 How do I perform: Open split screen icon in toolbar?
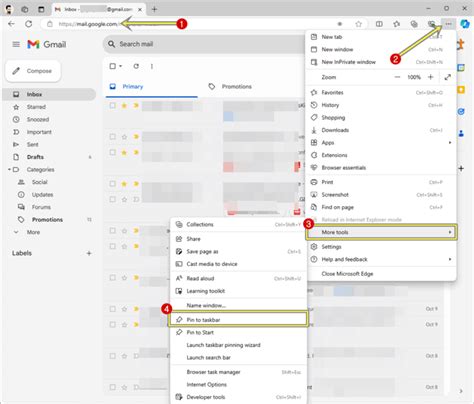tap(379, 24)
